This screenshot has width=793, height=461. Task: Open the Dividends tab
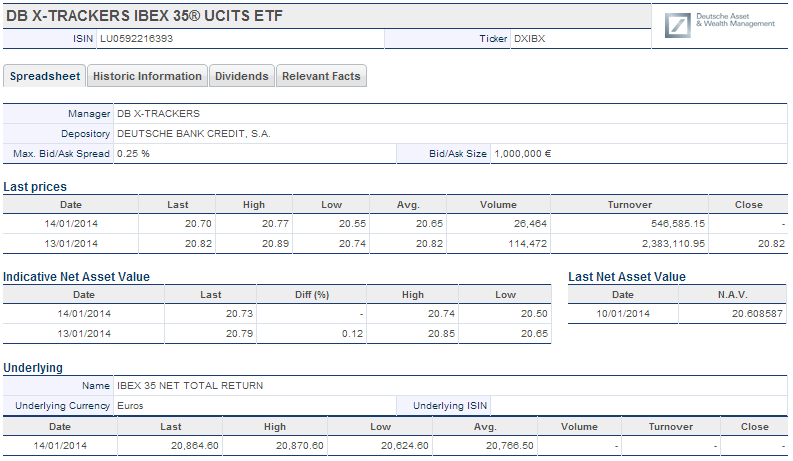[242, 76]
